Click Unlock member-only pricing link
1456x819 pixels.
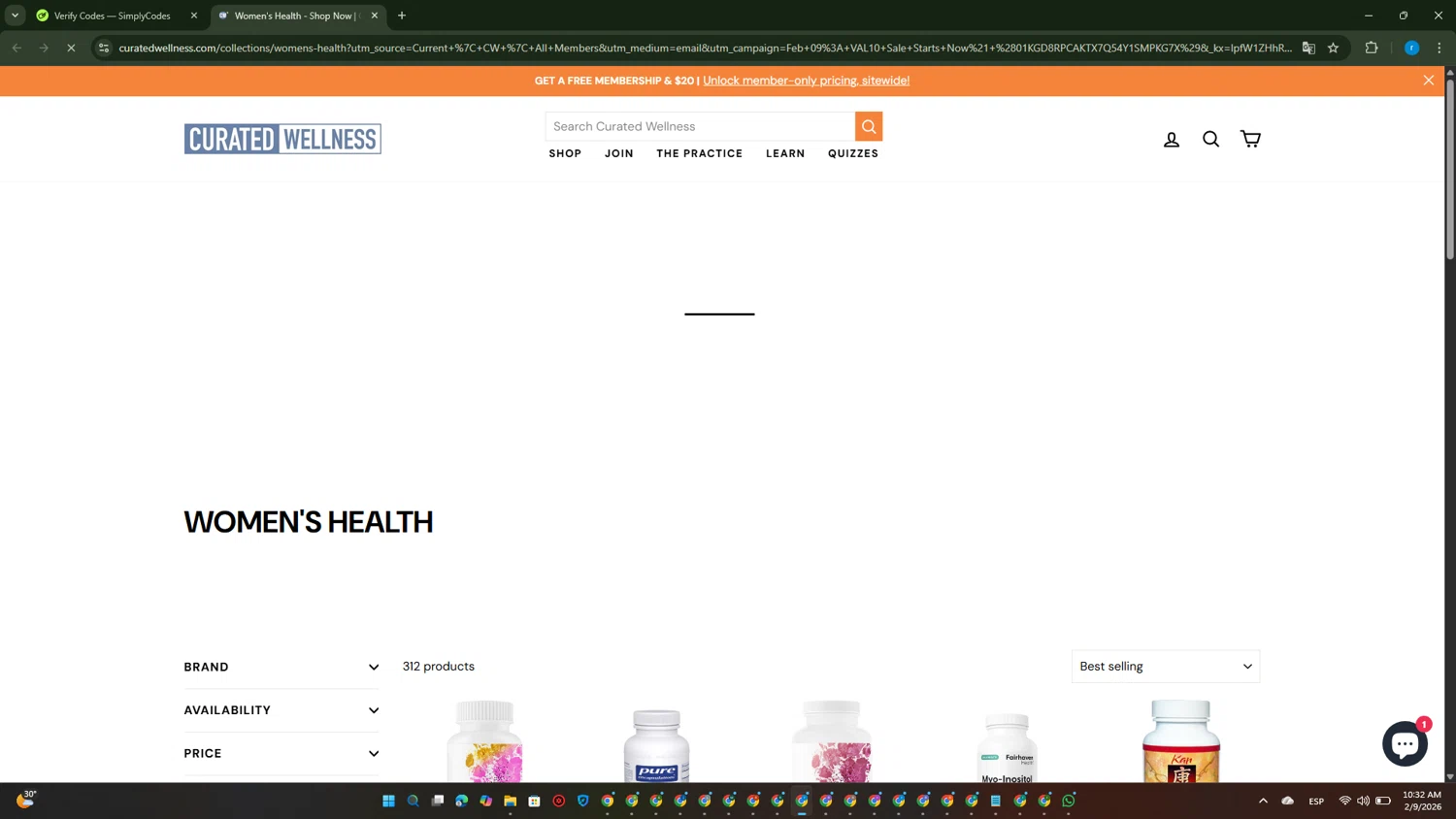point(806,81)
